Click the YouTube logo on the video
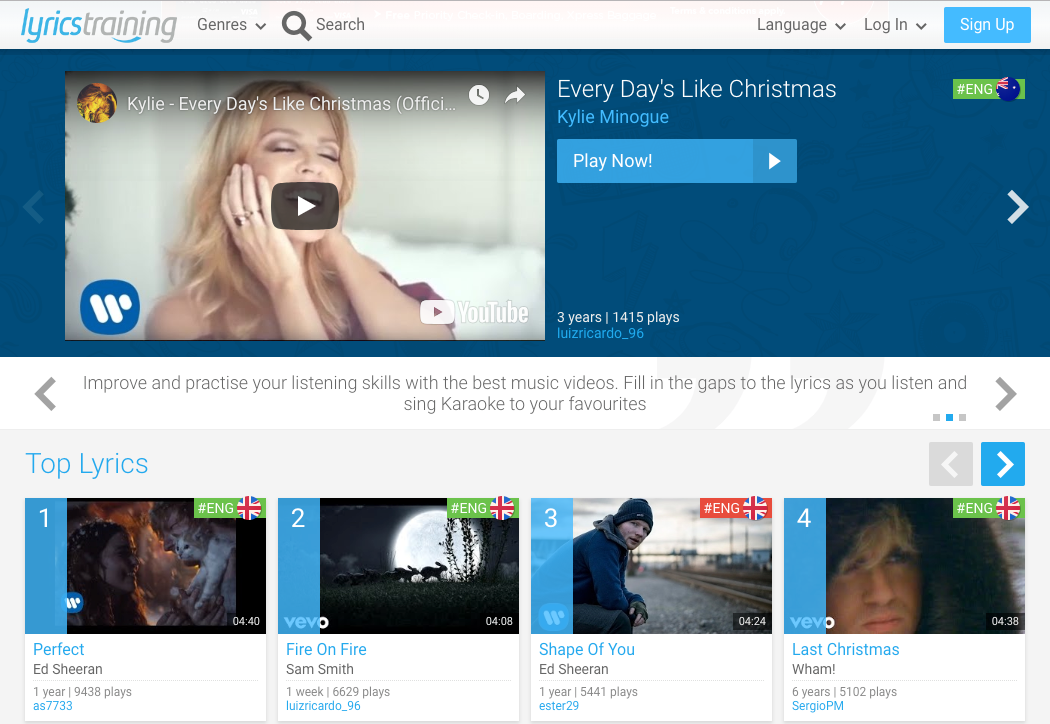Screen dimensions: 1050x724 [474, 312]
